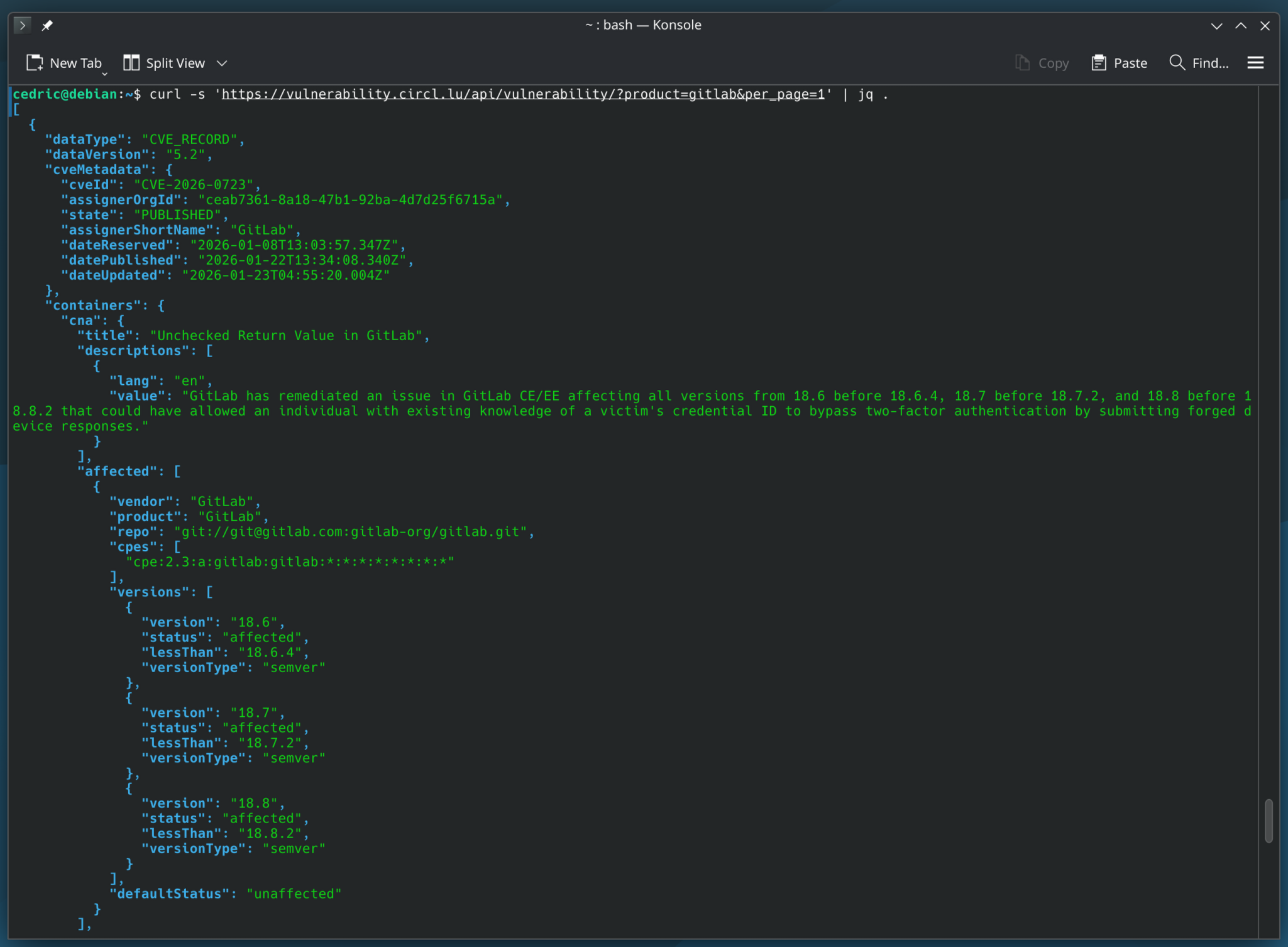Open the hamburger menu

click(x=1255, y=63)
